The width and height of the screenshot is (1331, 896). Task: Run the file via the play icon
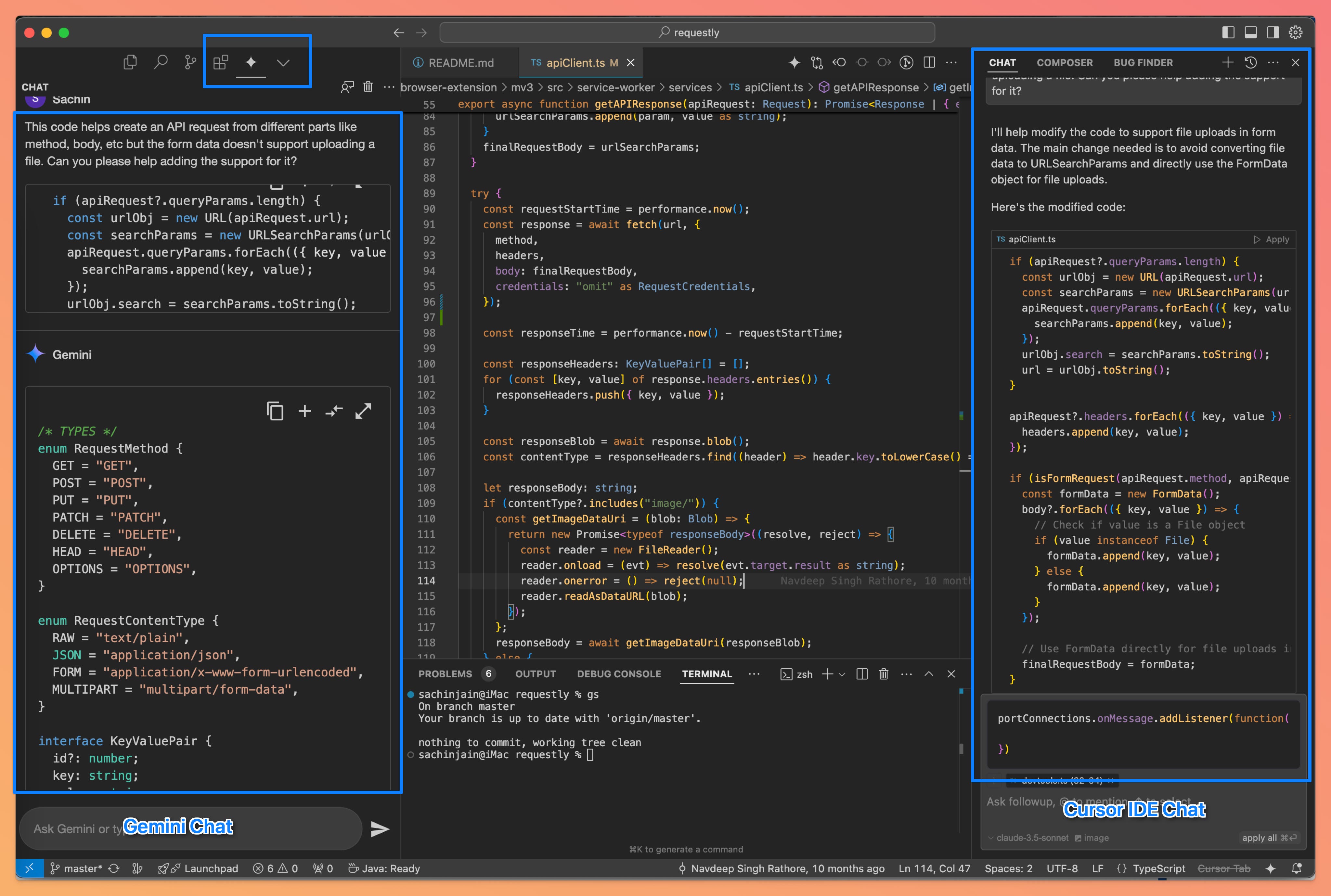[906, 63]
